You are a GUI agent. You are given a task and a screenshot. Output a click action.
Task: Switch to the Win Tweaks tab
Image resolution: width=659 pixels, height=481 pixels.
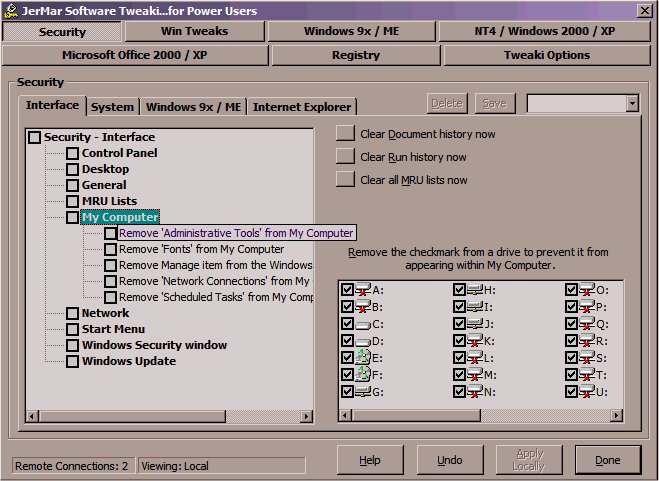[x=195, y=31]
